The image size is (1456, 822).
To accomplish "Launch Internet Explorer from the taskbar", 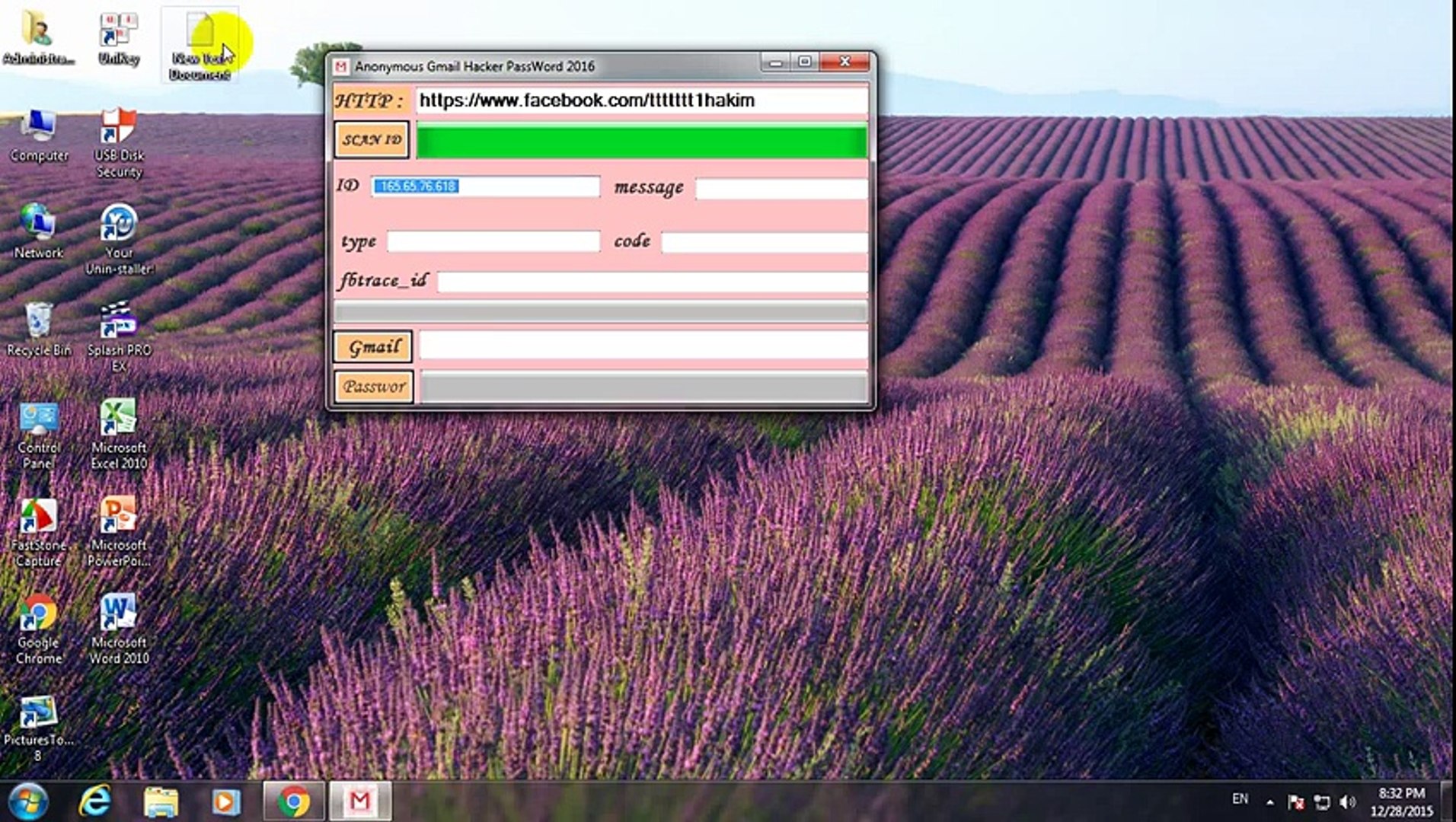I will point(95,801).
